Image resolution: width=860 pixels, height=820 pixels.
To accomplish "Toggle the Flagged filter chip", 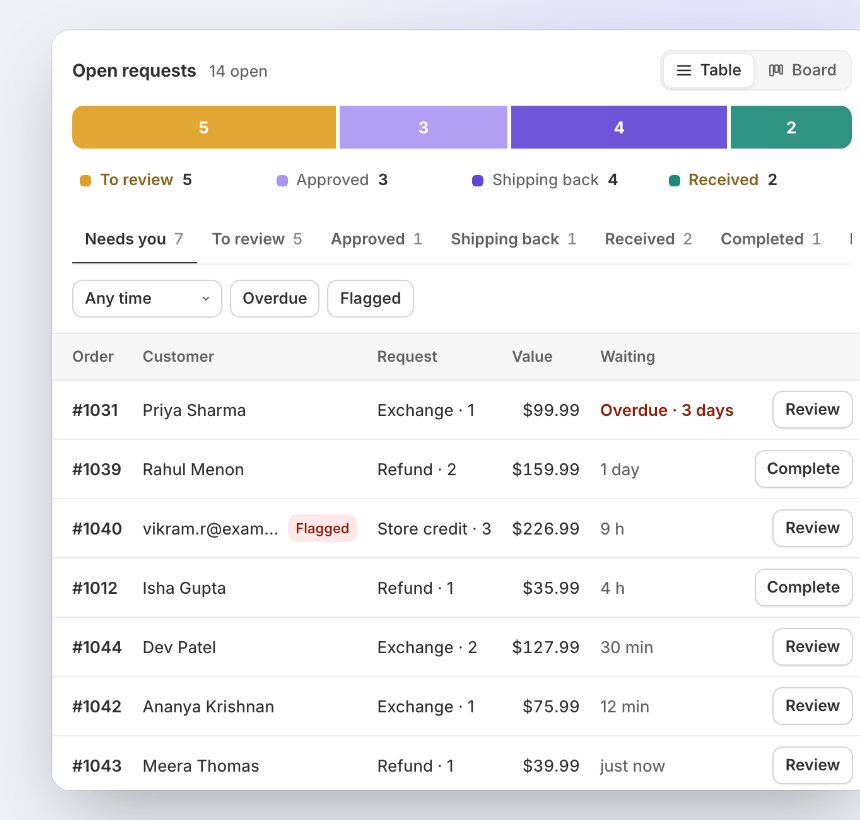I will (x=370, y=298).
